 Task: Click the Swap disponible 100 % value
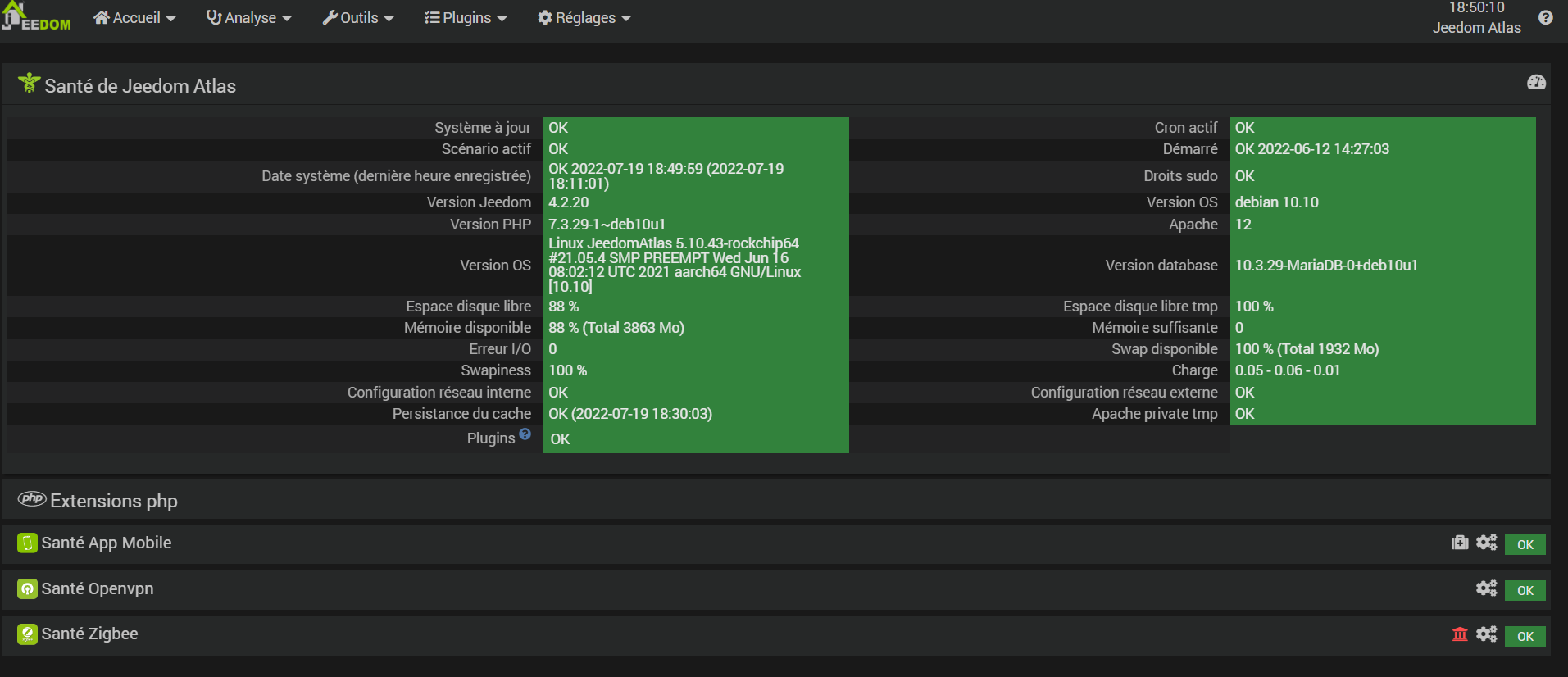1307,349
